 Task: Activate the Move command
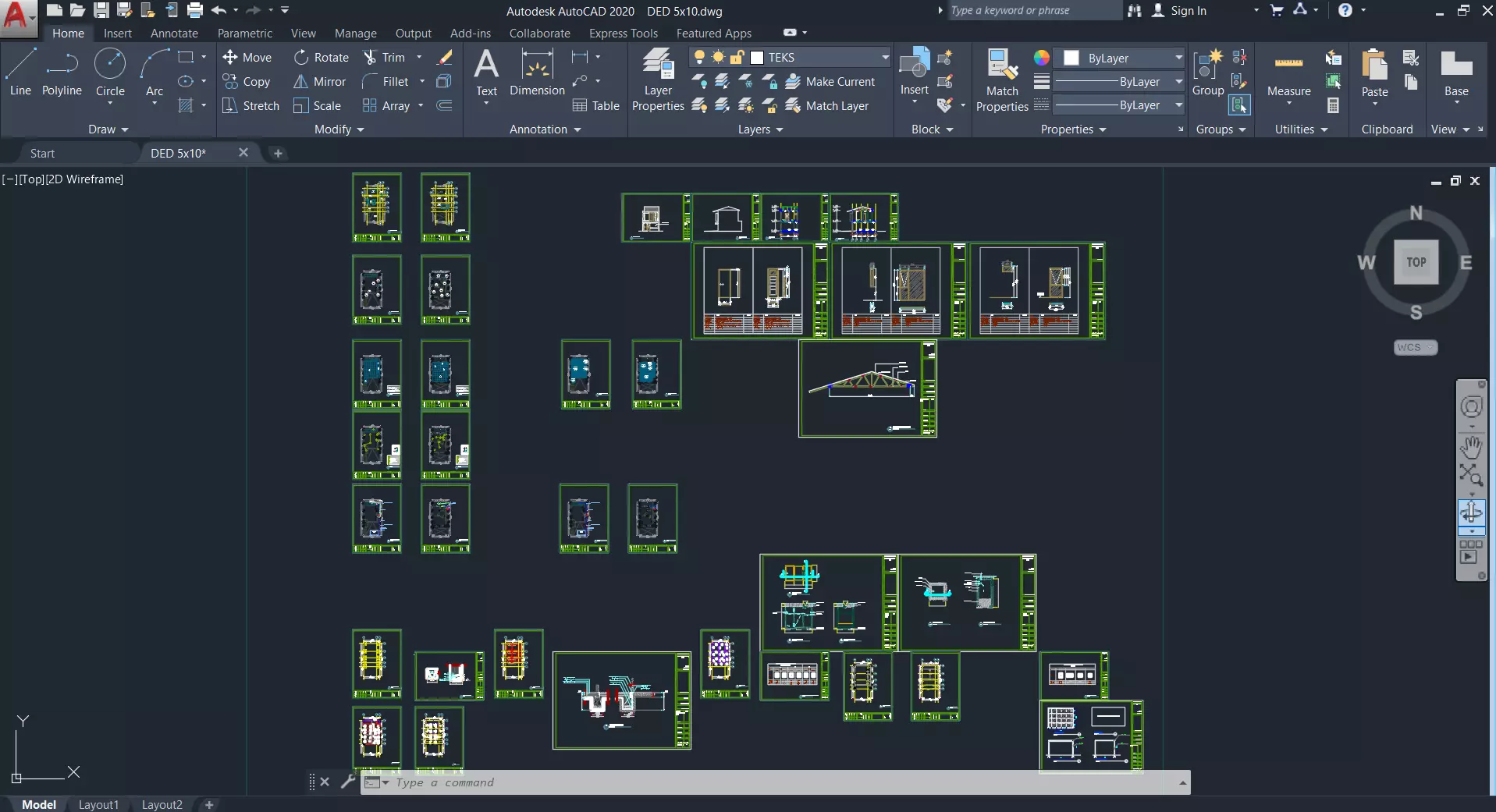(x=247, y=57)
